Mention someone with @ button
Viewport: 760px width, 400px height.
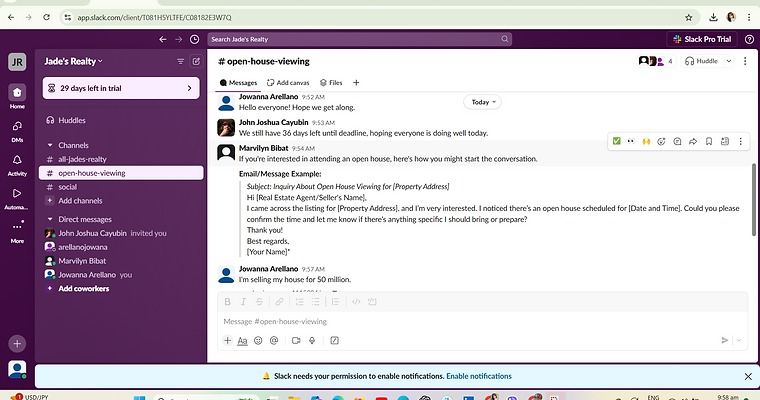click(274, 340)
